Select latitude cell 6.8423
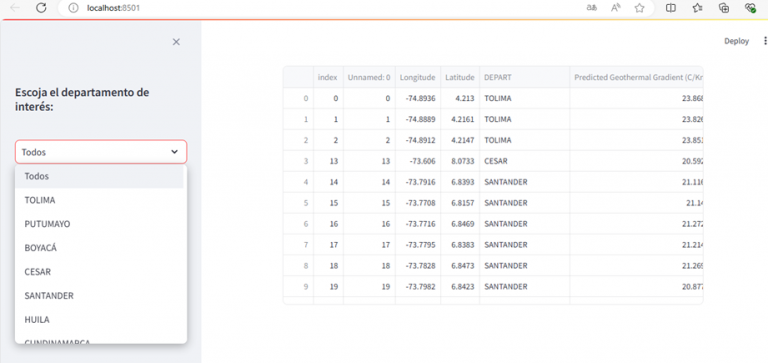The image size is (768, 363). tap(460, 287)
